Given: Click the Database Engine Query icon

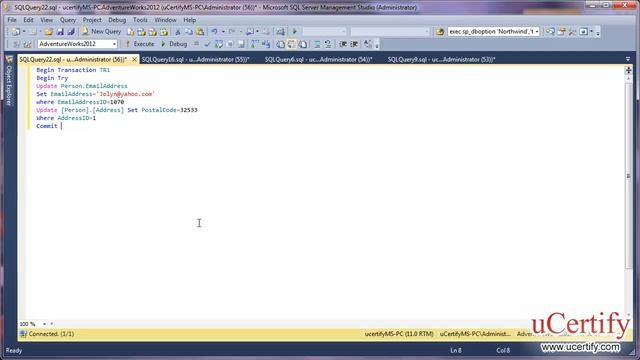Looking at the screenshot, I should pos(131,31).
